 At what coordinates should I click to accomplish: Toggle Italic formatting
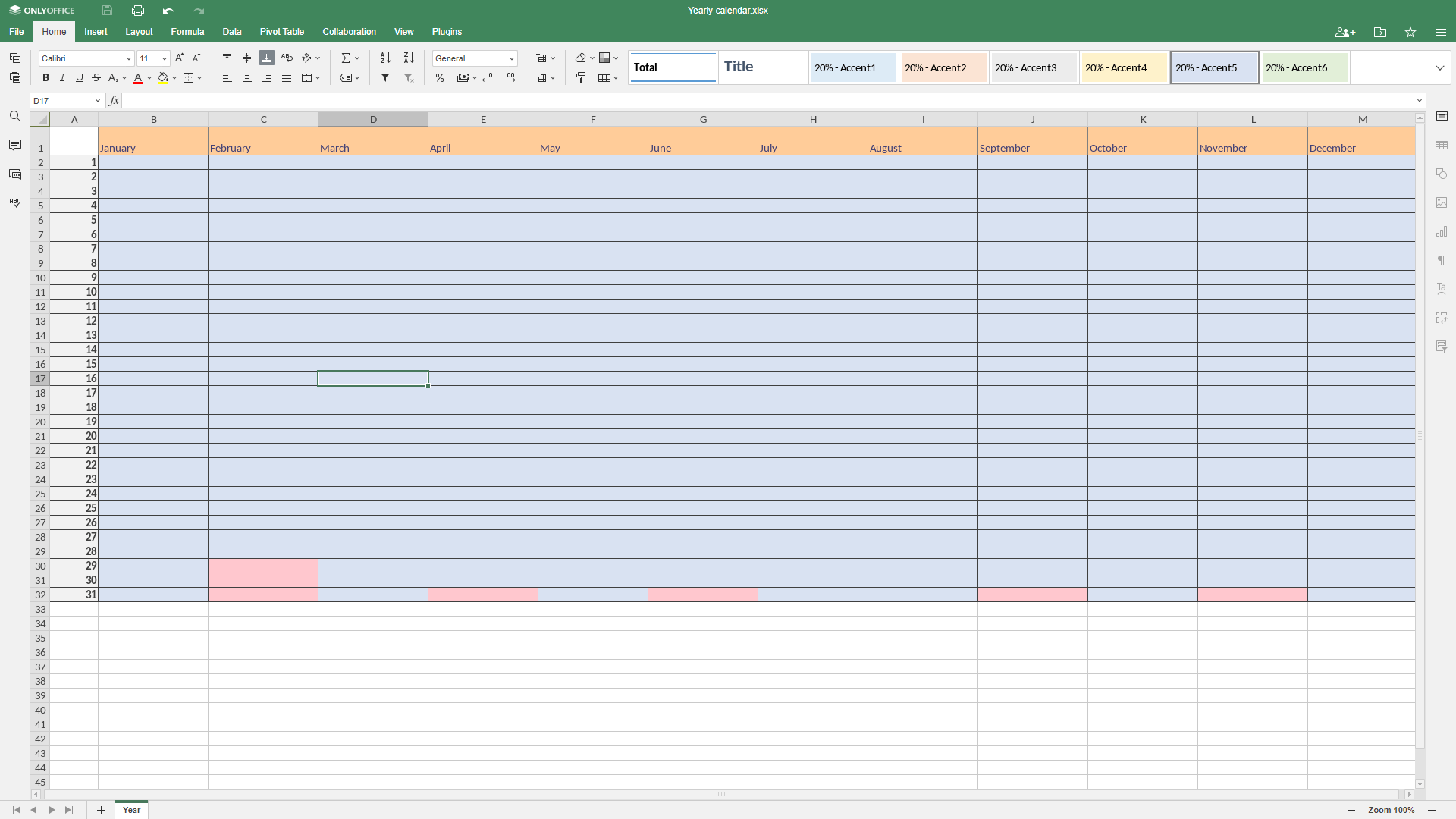(62, 78)
